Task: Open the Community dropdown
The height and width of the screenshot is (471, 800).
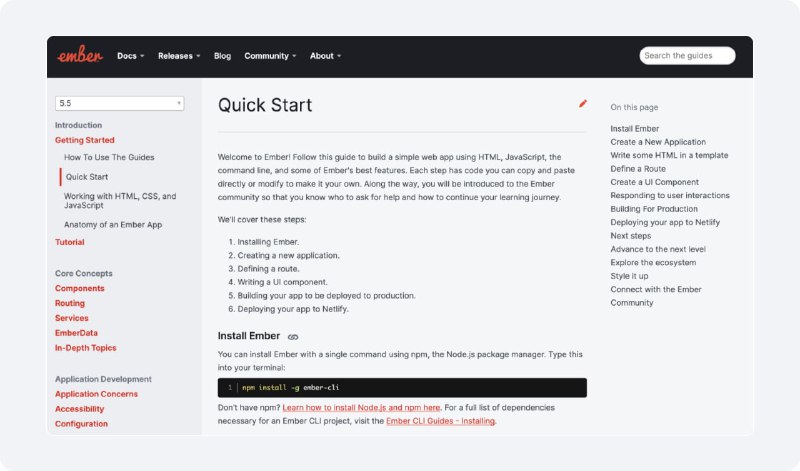Action: pyautogui.click(x=270, y=56)
